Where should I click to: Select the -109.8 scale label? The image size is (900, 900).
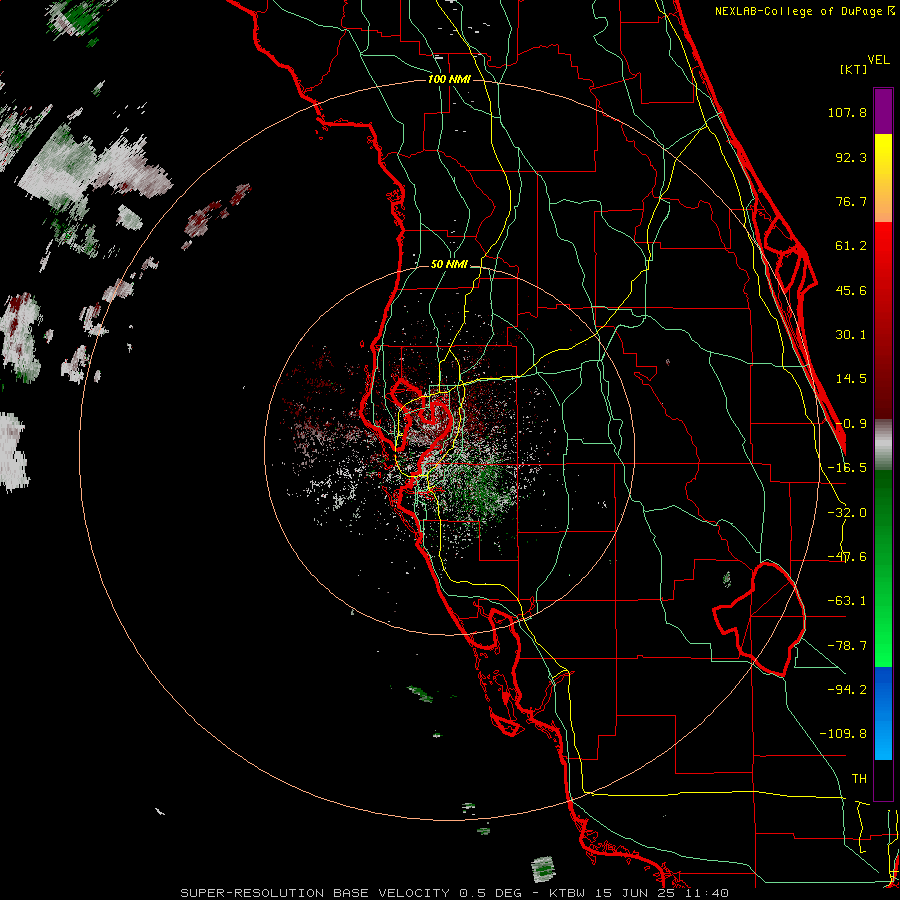coord(843,734)
